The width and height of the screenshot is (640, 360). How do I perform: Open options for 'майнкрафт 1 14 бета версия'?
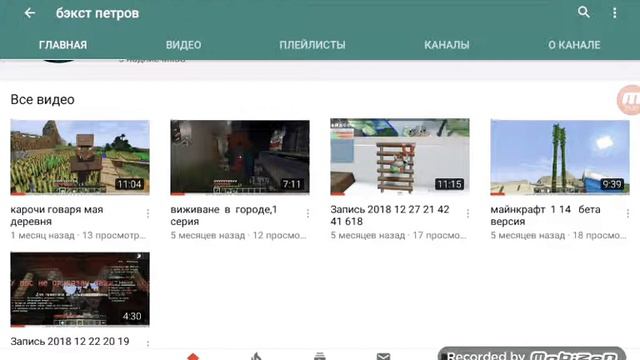tap(628, 213)
